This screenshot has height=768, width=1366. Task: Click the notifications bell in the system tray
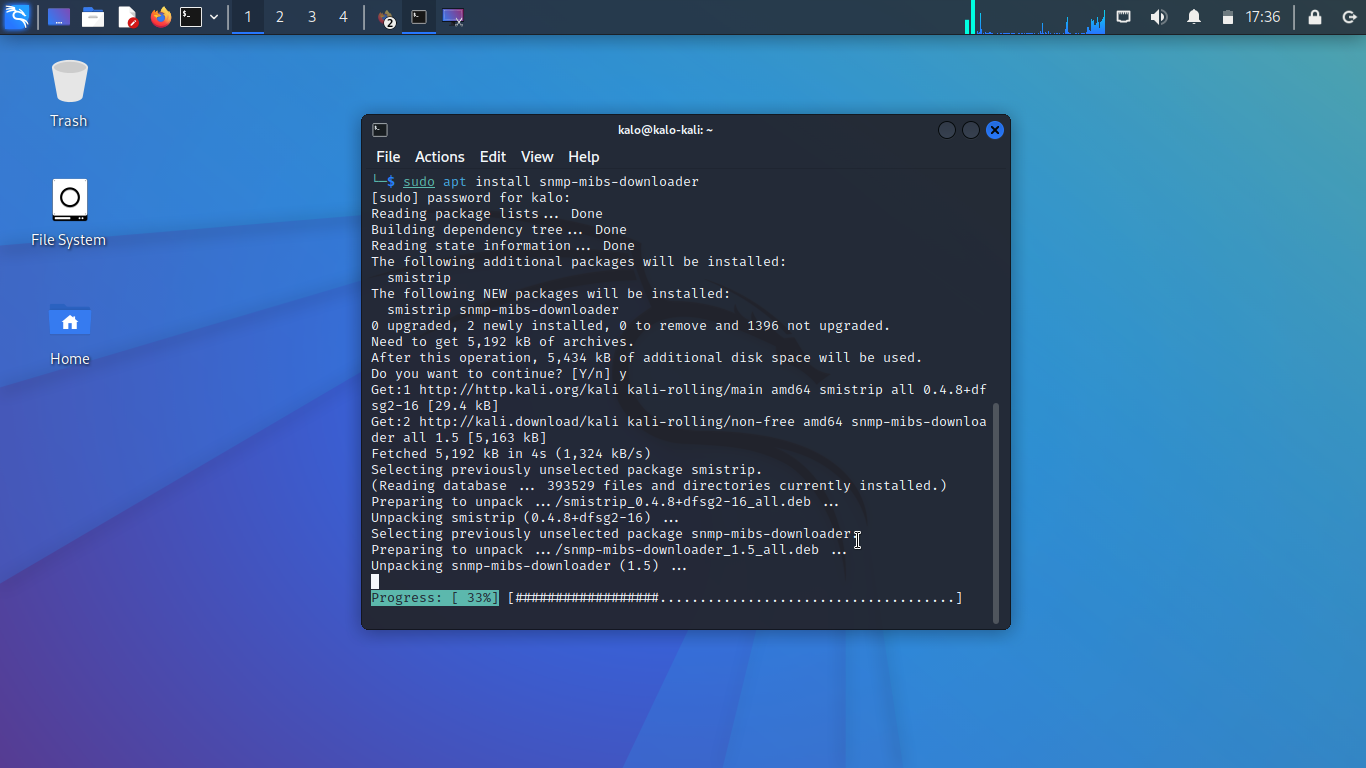[1193, 17]
